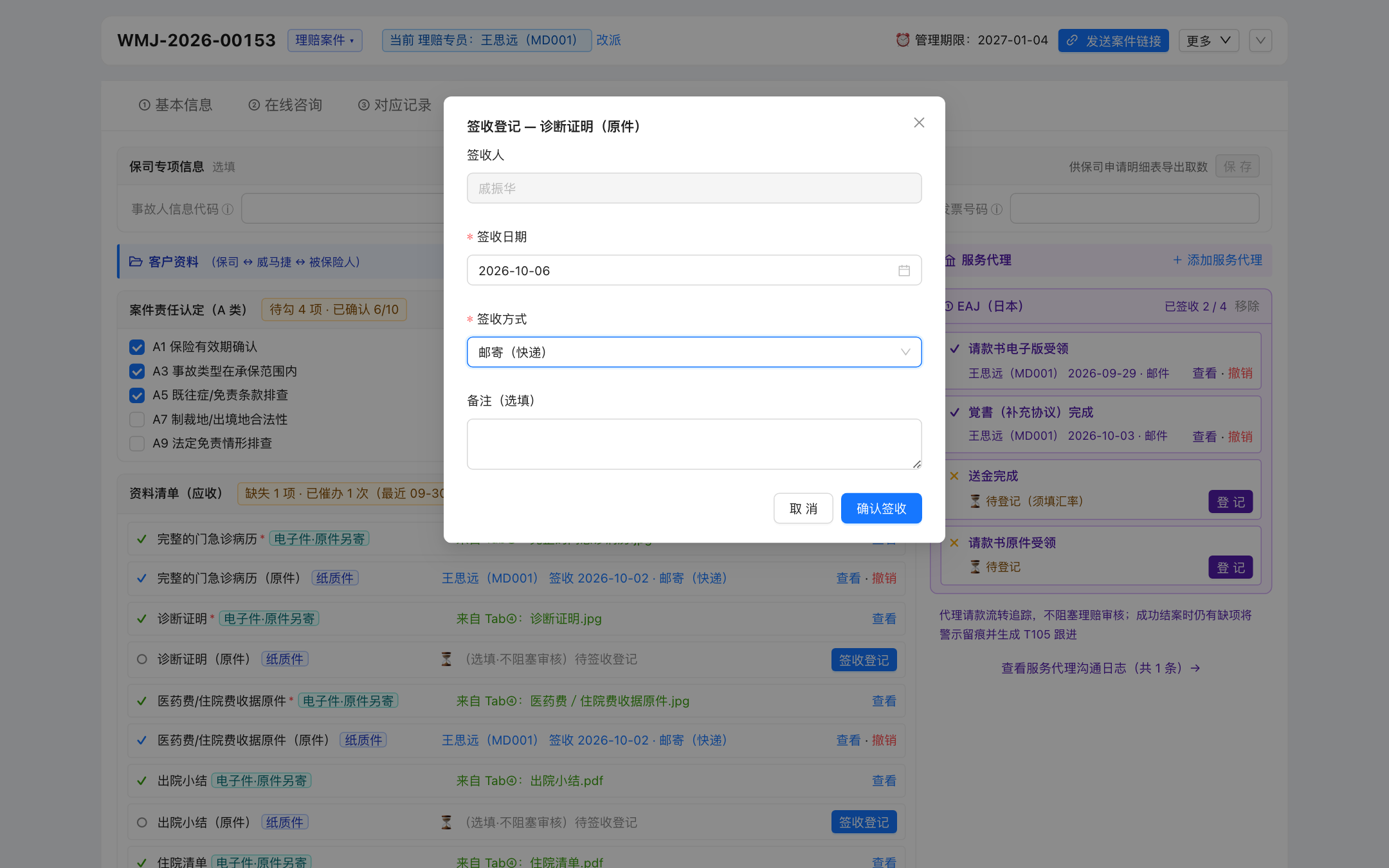Click 登记 for 请款书原件受领
Viewport: 1389px width, 868px height.
pyautogui.click(x=1230, y=568)
